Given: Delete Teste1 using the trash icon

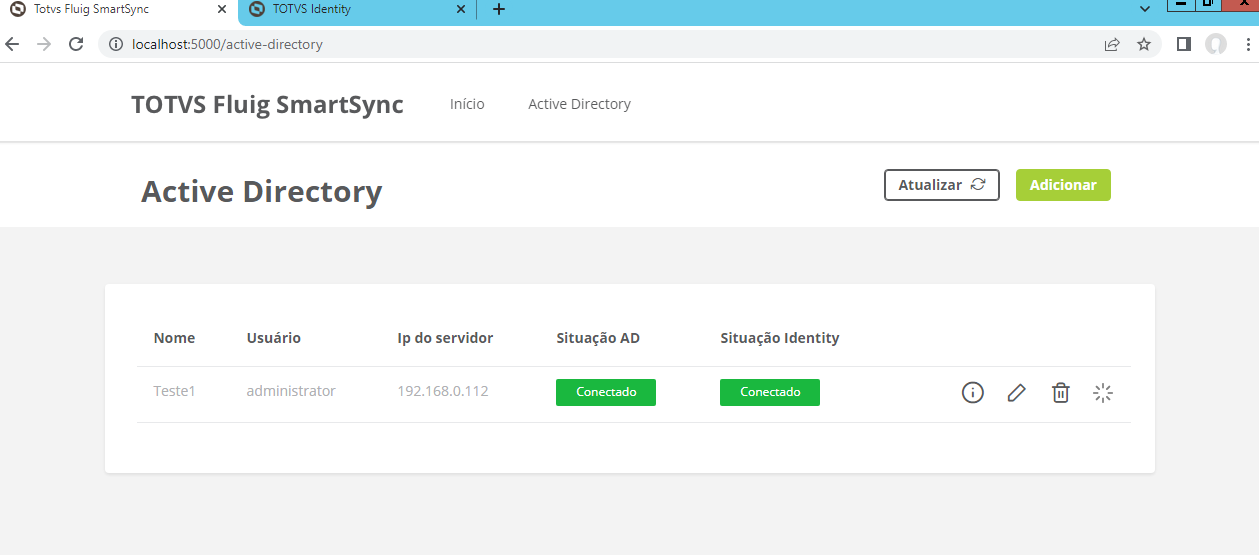Looking at the screenshot, I should tap(1060, 393).
